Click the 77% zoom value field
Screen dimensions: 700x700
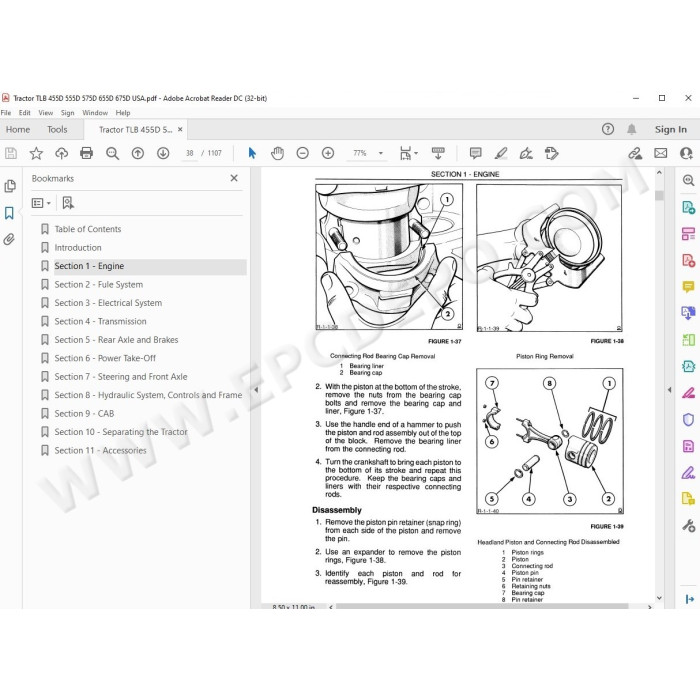[x=360, y=154]
